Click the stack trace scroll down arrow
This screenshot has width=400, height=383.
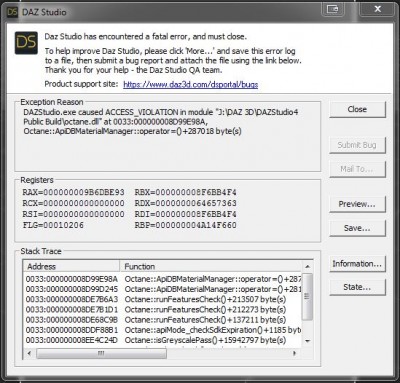click(x=307, y=341)
